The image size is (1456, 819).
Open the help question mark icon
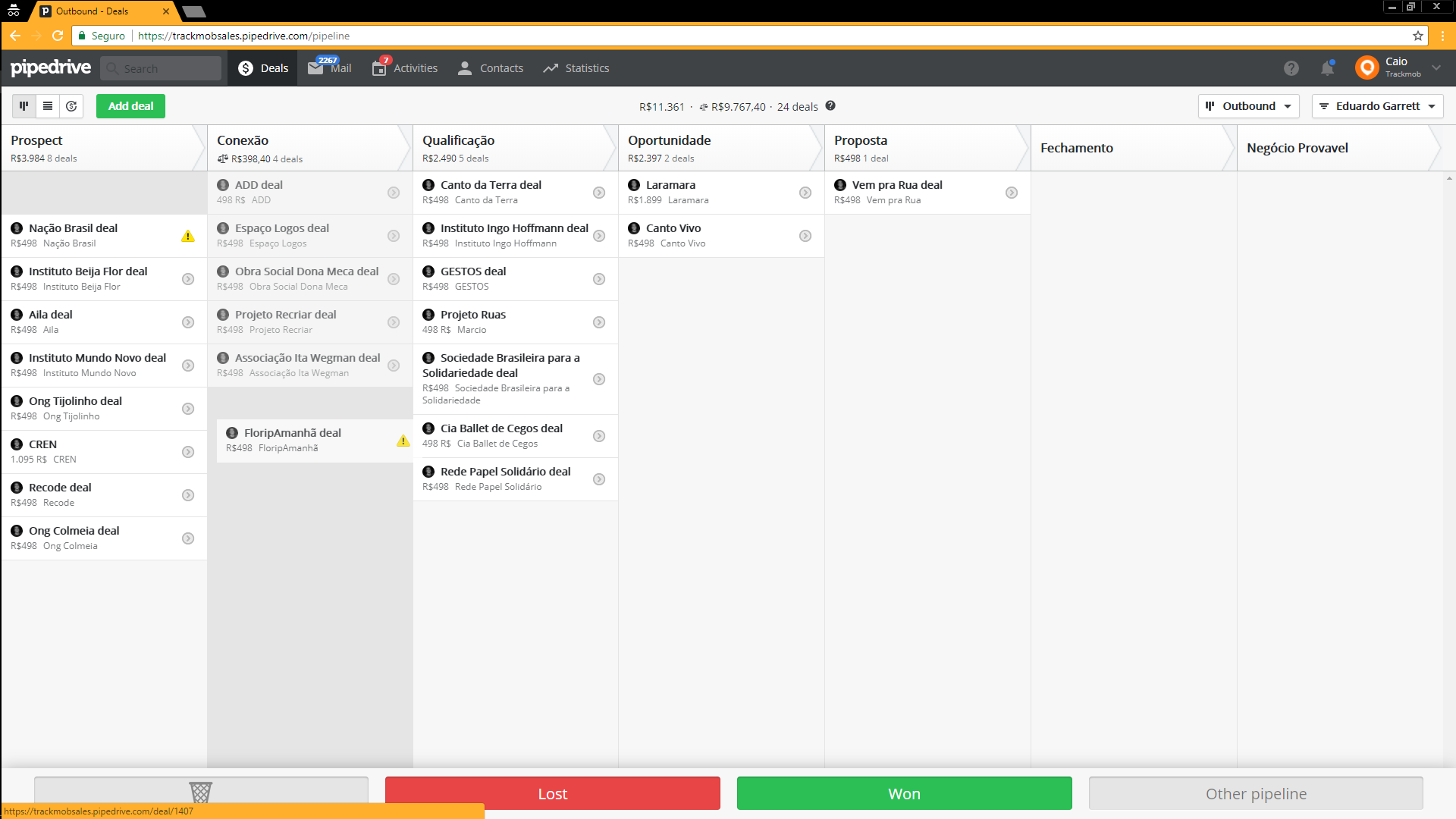pyautogui.click(x=1291, y=68)
